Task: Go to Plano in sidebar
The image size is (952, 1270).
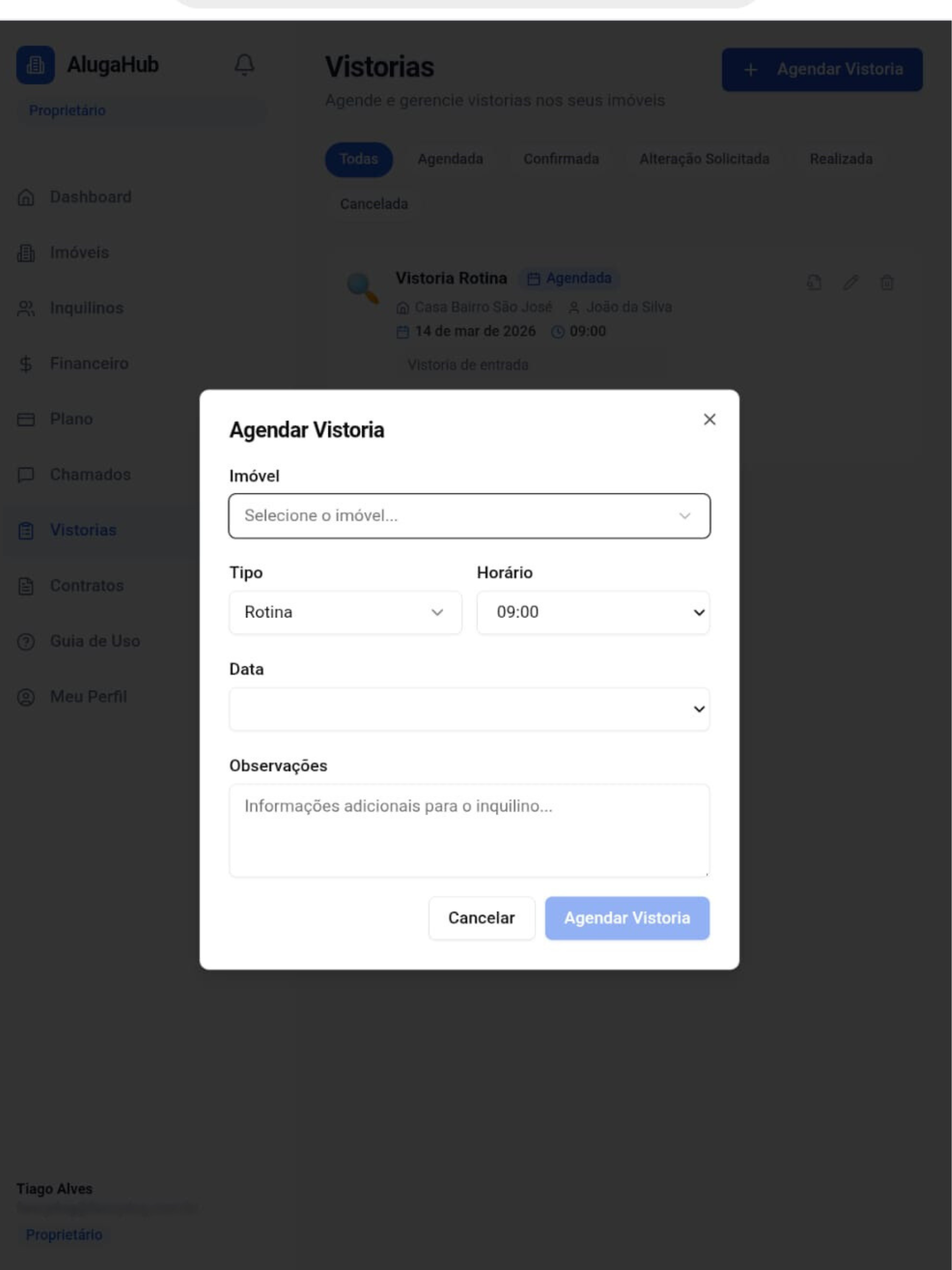Action: (x=71, y=419)
